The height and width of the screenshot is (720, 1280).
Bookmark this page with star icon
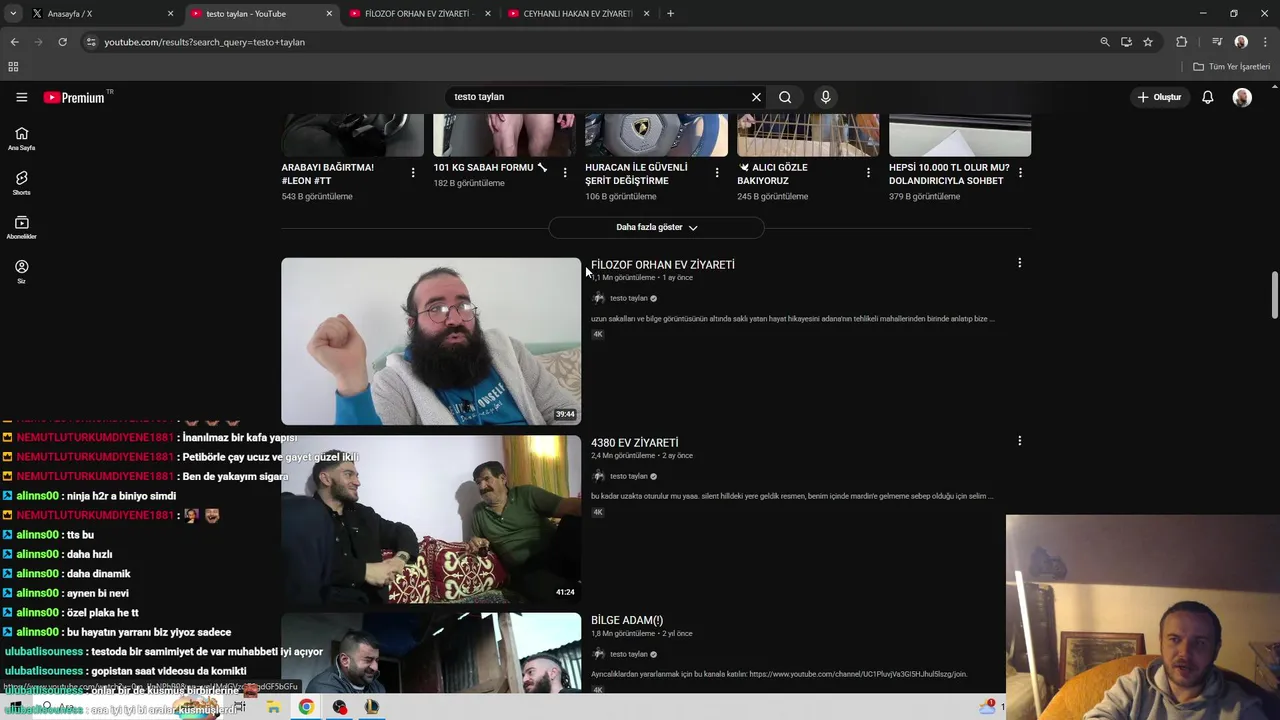pos(1148,42)
